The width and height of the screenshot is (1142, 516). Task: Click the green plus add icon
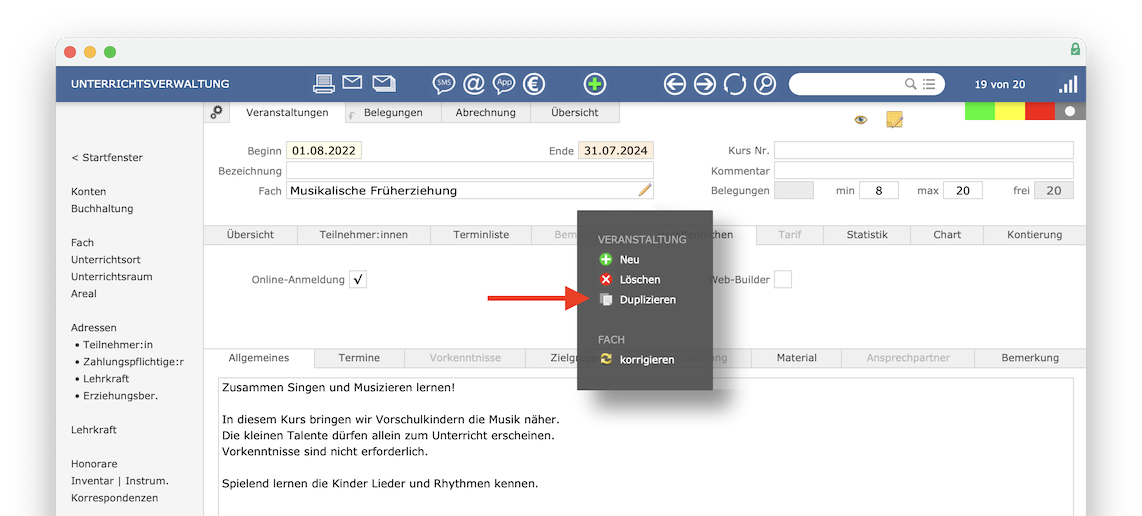595,84
